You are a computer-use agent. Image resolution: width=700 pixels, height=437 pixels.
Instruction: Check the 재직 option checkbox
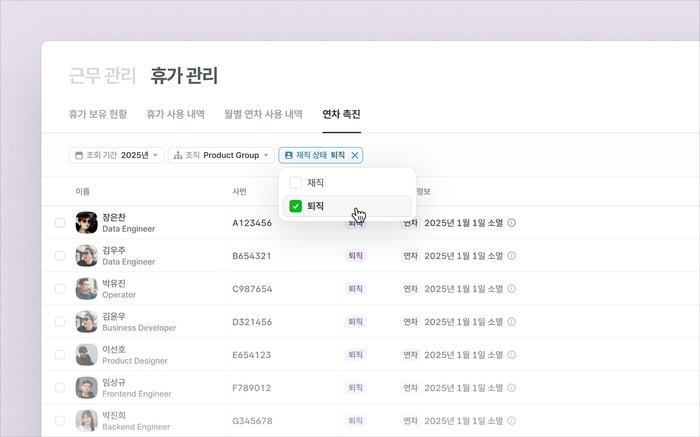coord(296,183)
